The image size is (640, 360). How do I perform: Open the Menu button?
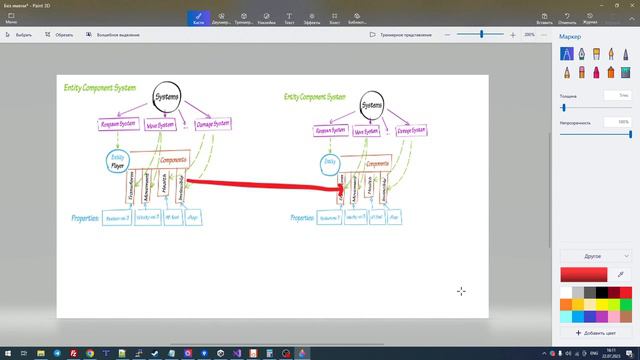tap(11, 18)
